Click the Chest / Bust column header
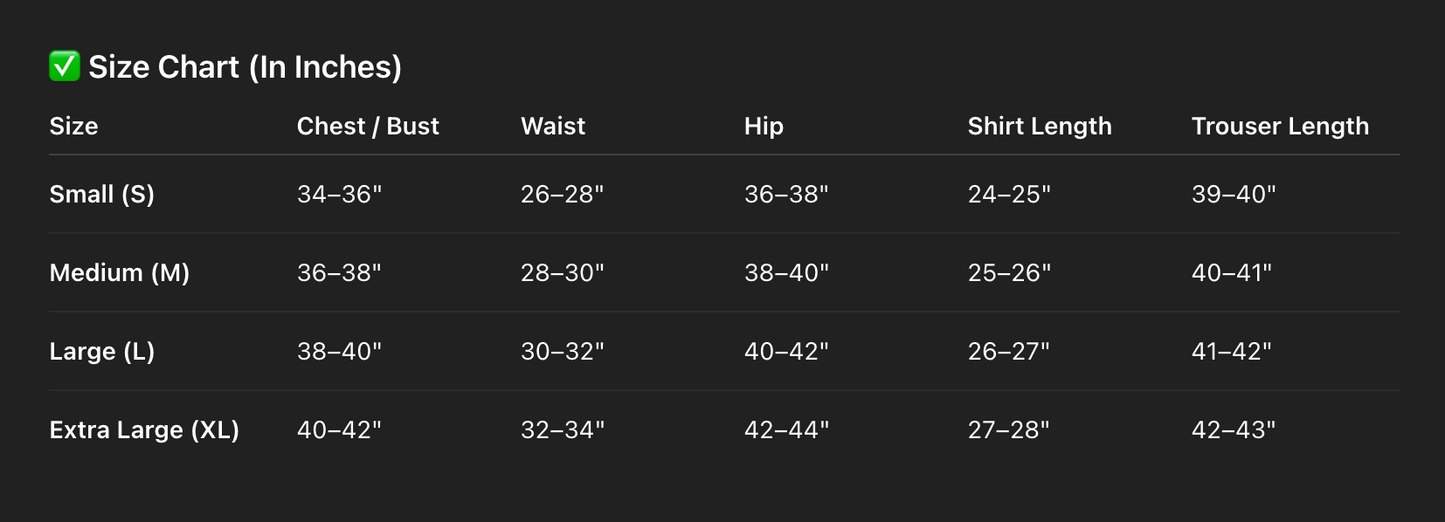This screenshot has height=522, width=1445. pos(368,126)
